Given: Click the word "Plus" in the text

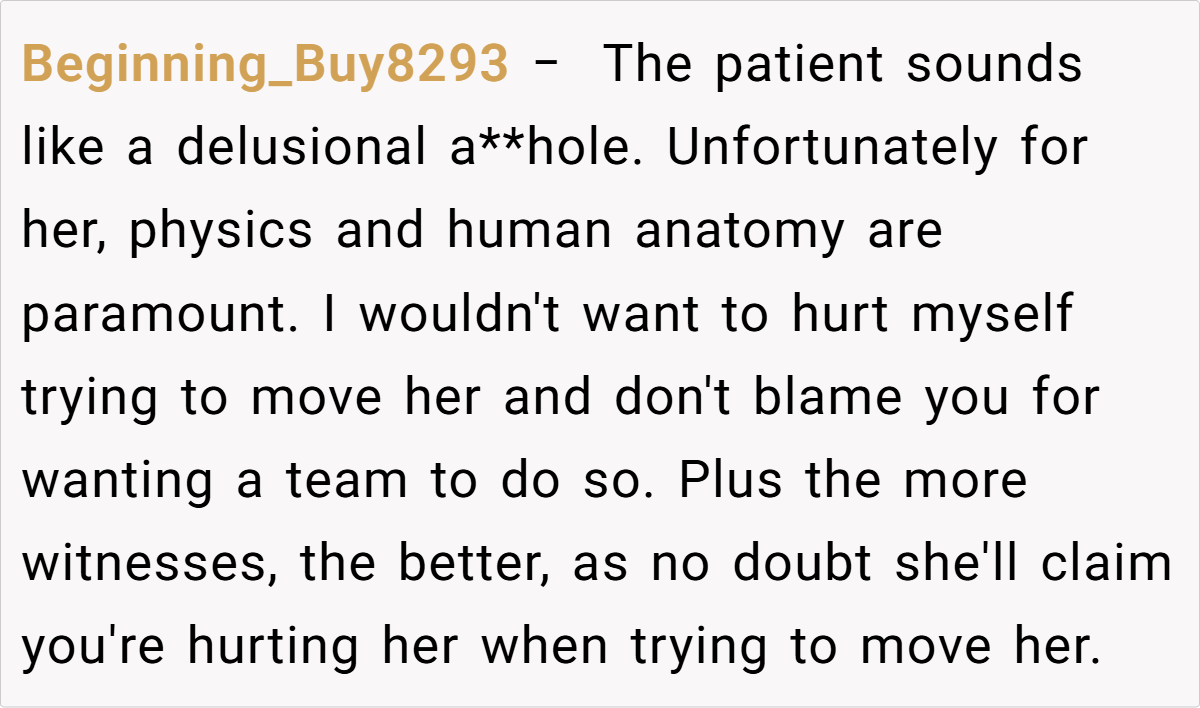Looking at the screenshot, I should pos(719,481).
